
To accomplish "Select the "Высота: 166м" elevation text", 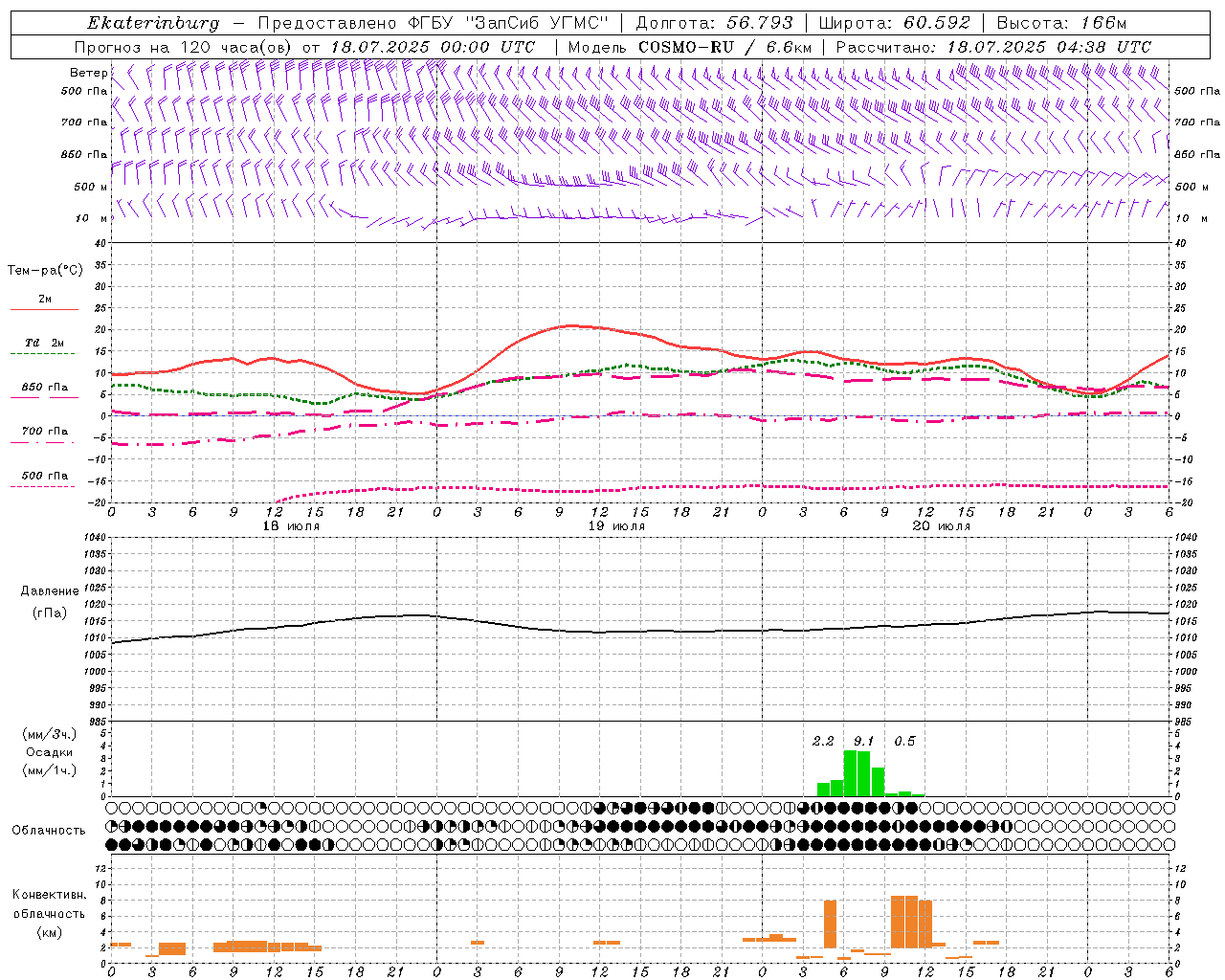I will point(1061,23).
